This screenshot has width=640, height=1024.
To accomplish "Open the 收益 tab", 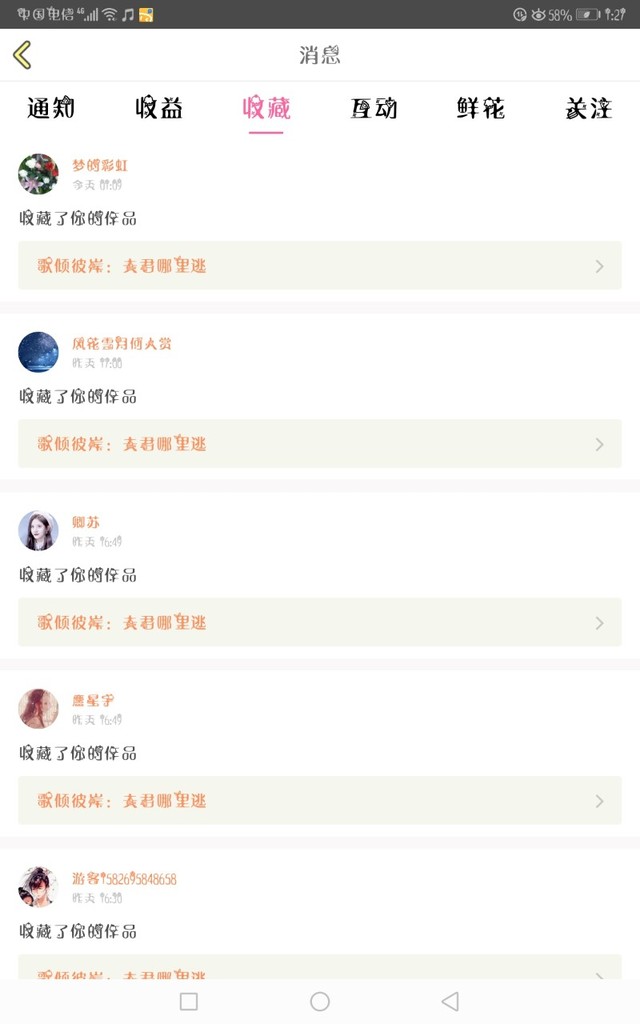I will tap(159, 108).
